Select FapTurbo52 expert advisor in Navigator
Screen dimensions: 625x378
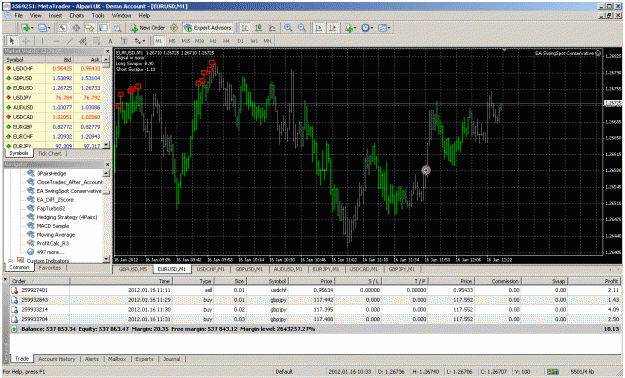[x=51, y=209]
